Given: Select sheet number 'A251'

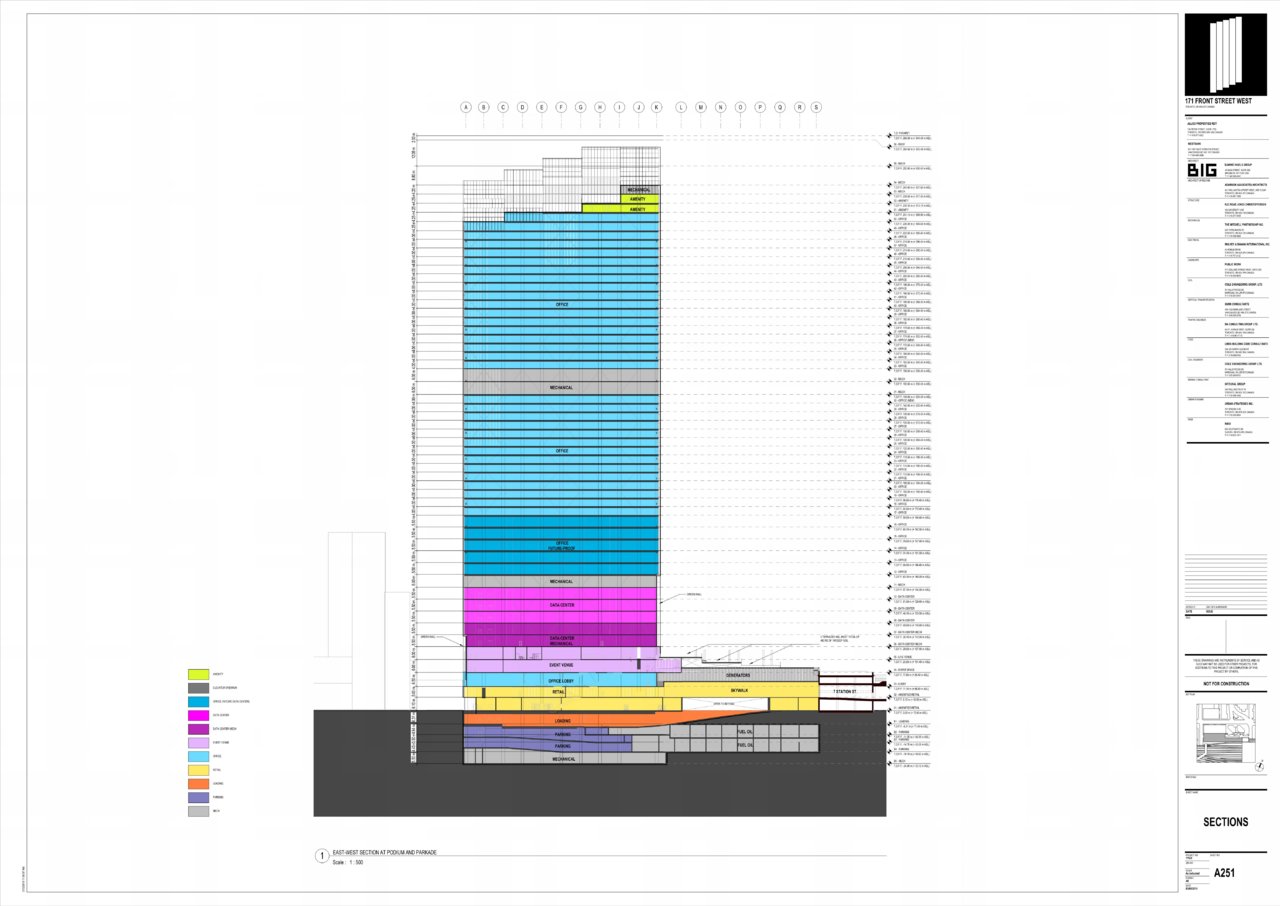Looking at the screenshot, I should 1226,873.
